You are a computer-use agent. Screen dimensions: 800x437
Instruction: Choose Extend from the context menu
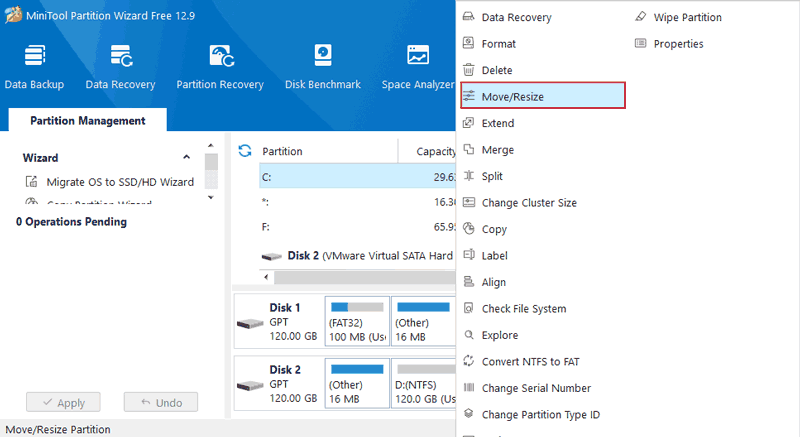[497, 123]
